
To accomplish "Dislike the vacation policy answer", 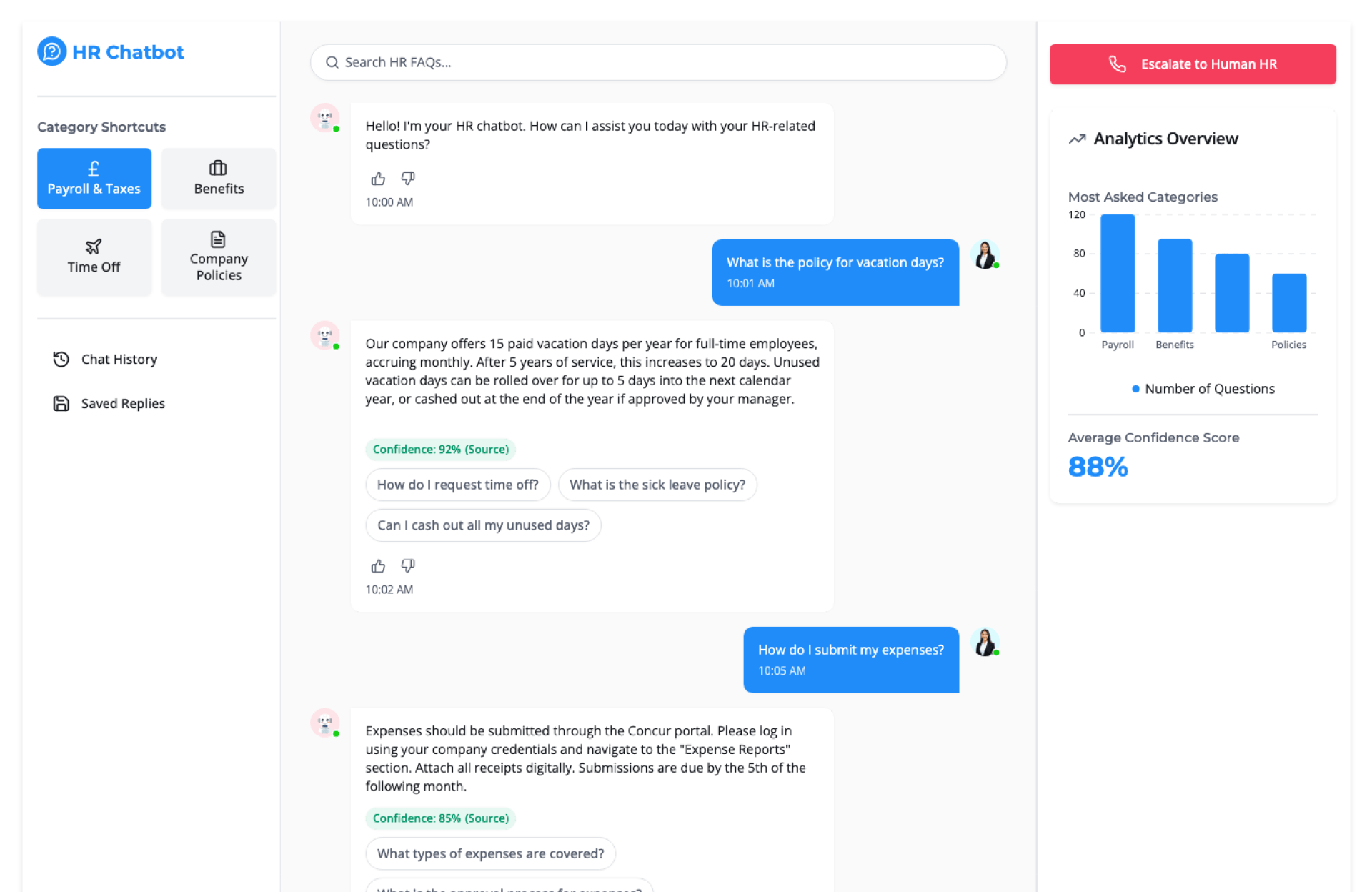I will coord(408,565).
